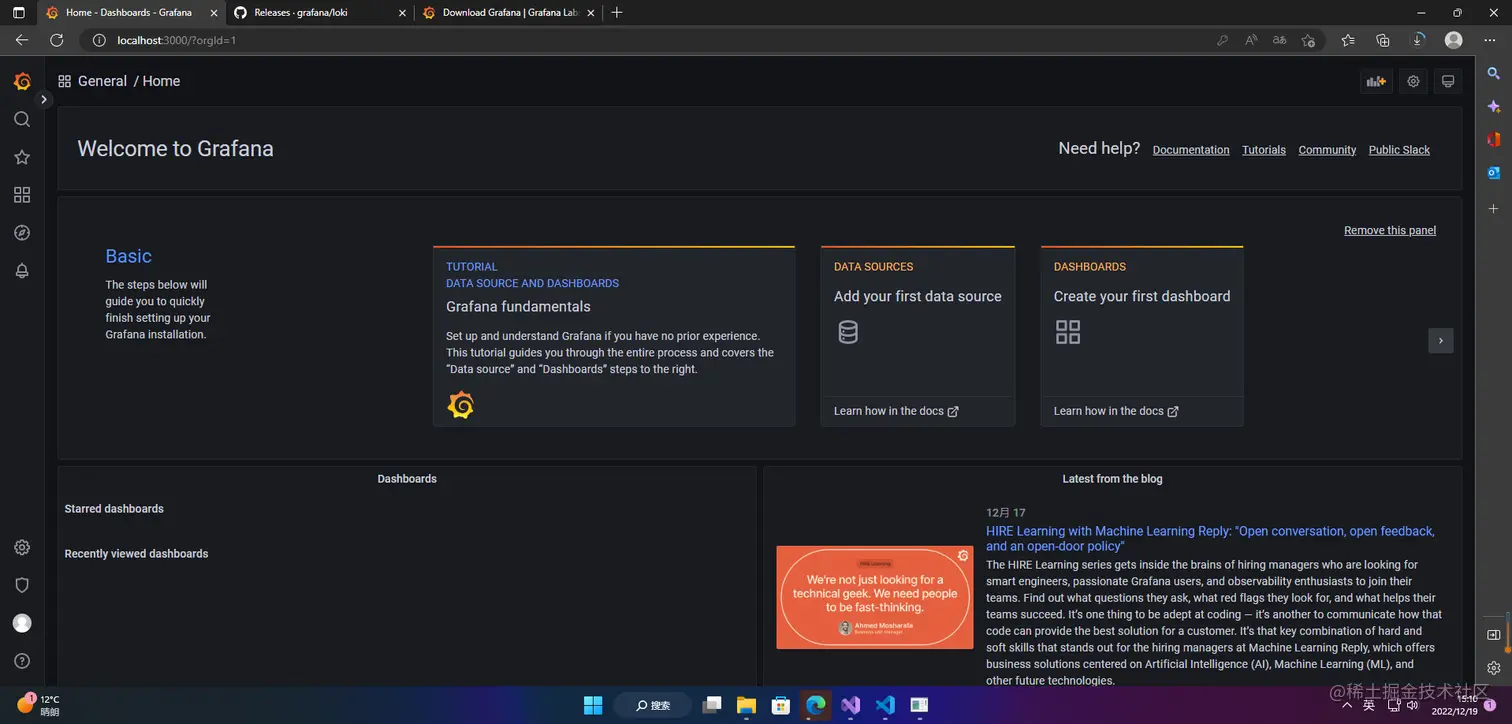This screenshot has height=724, width=1512.
Task: Open File Explorer from the taskbar
Action: point(747,705)
